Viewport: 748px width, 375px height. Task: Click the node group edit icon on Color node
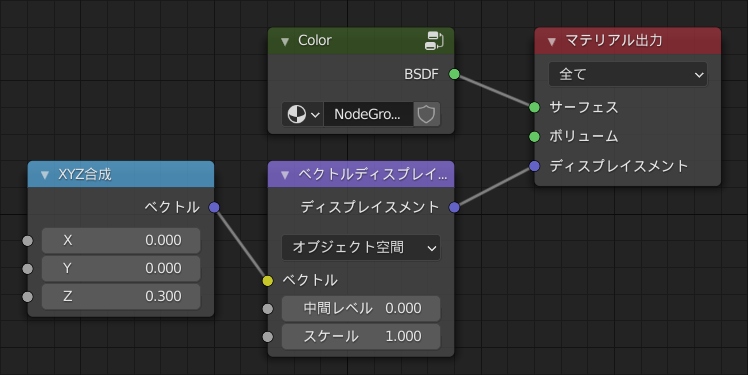pos(434,41)
